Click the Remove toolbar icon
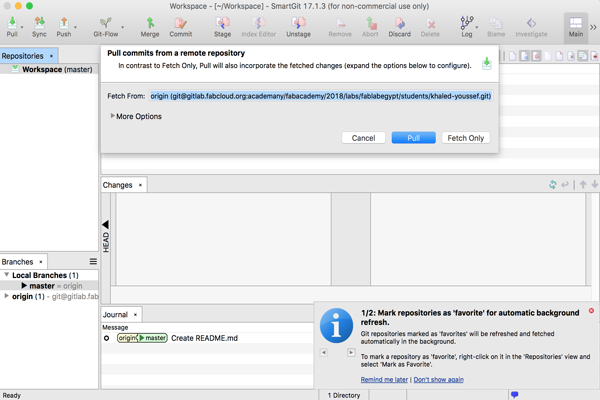 [x=340, y=27]
